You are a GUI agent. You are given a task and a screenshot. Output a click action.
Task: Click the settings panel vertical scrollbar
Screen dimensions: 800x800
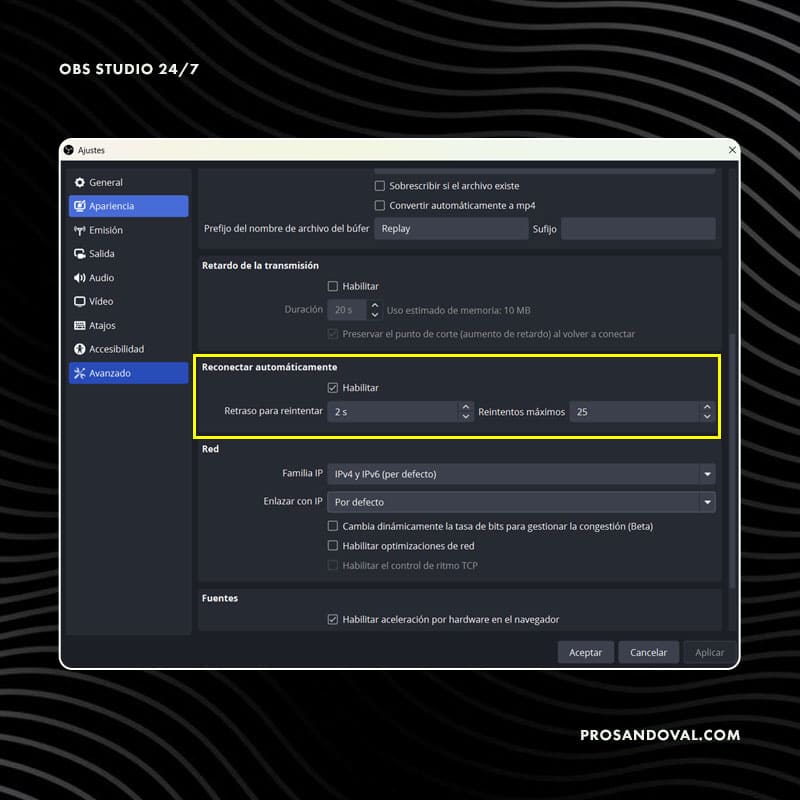point(732,459)
